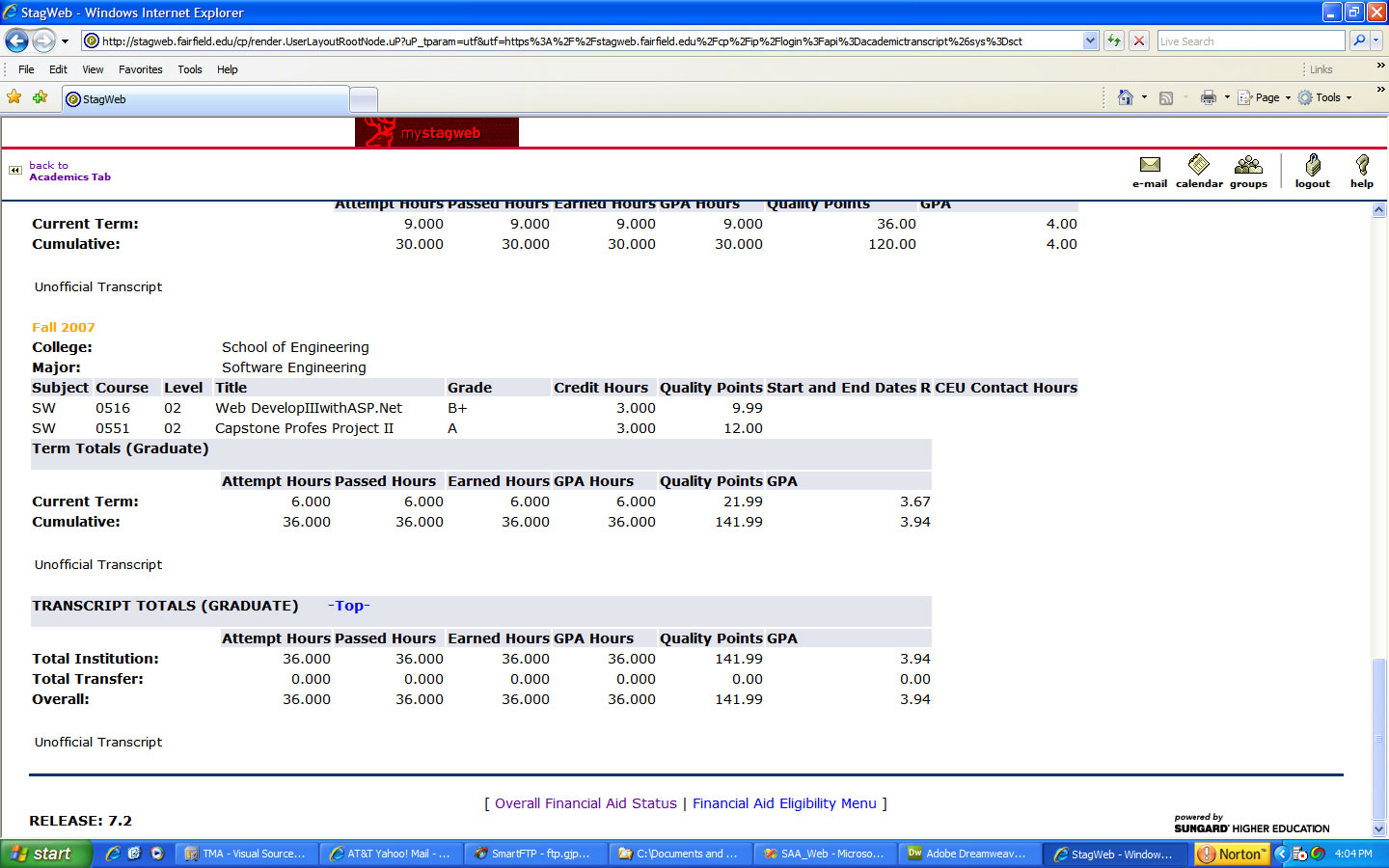Click the Windows Start button
This screenshot has width=1389, height=868.
(x=44, y=854)
